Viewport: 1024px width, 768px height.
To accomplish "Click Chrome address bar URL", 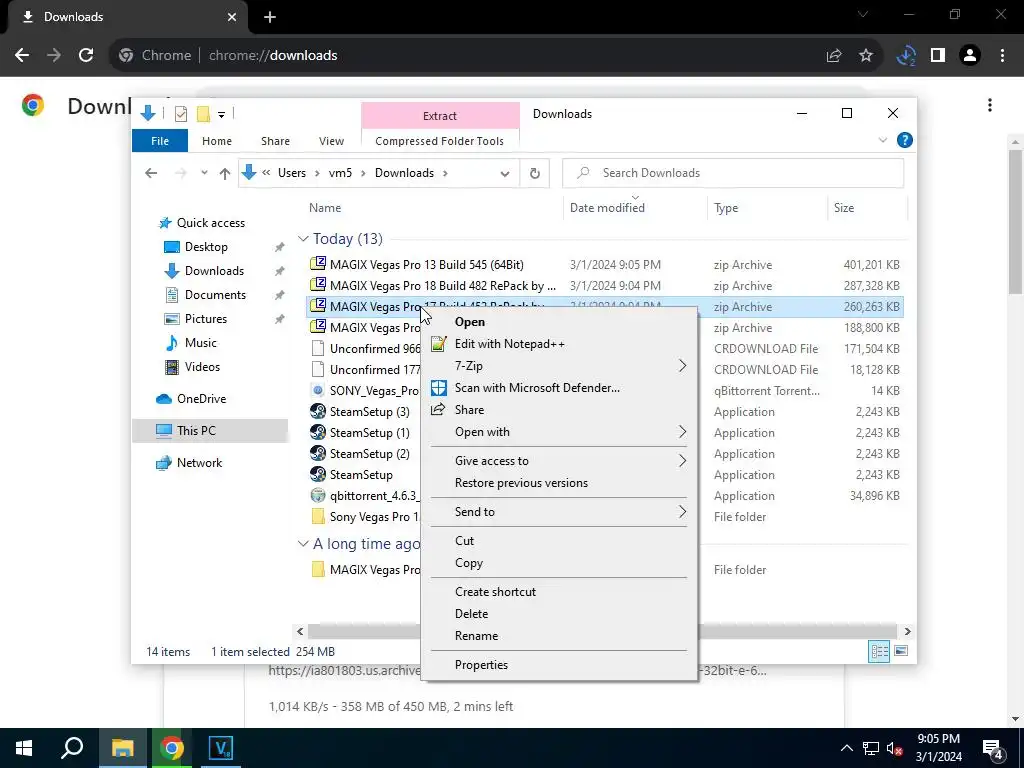I will tap(273, 56).
